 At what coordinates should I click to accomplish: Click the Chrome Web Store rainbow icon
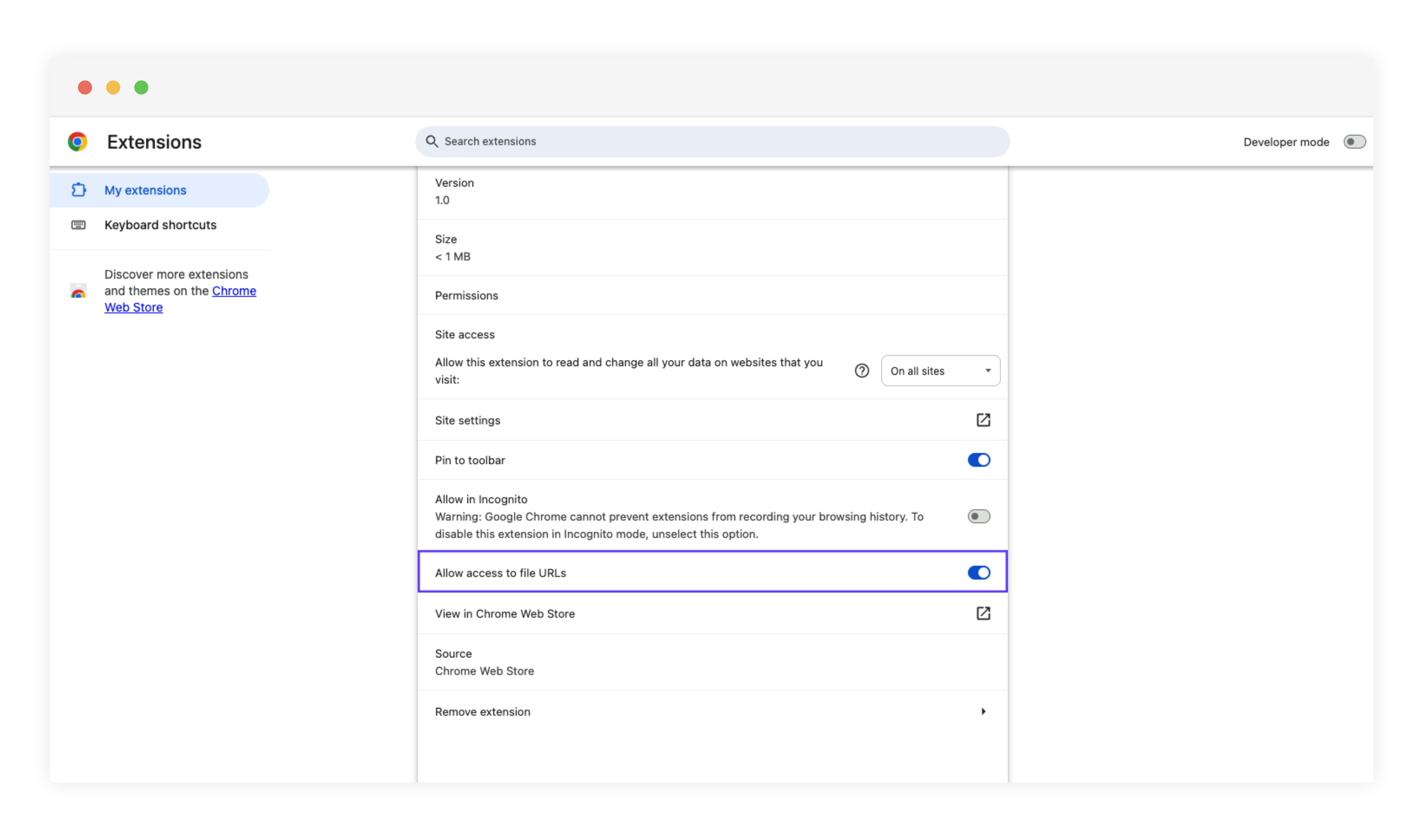click(x=78, y=291)
